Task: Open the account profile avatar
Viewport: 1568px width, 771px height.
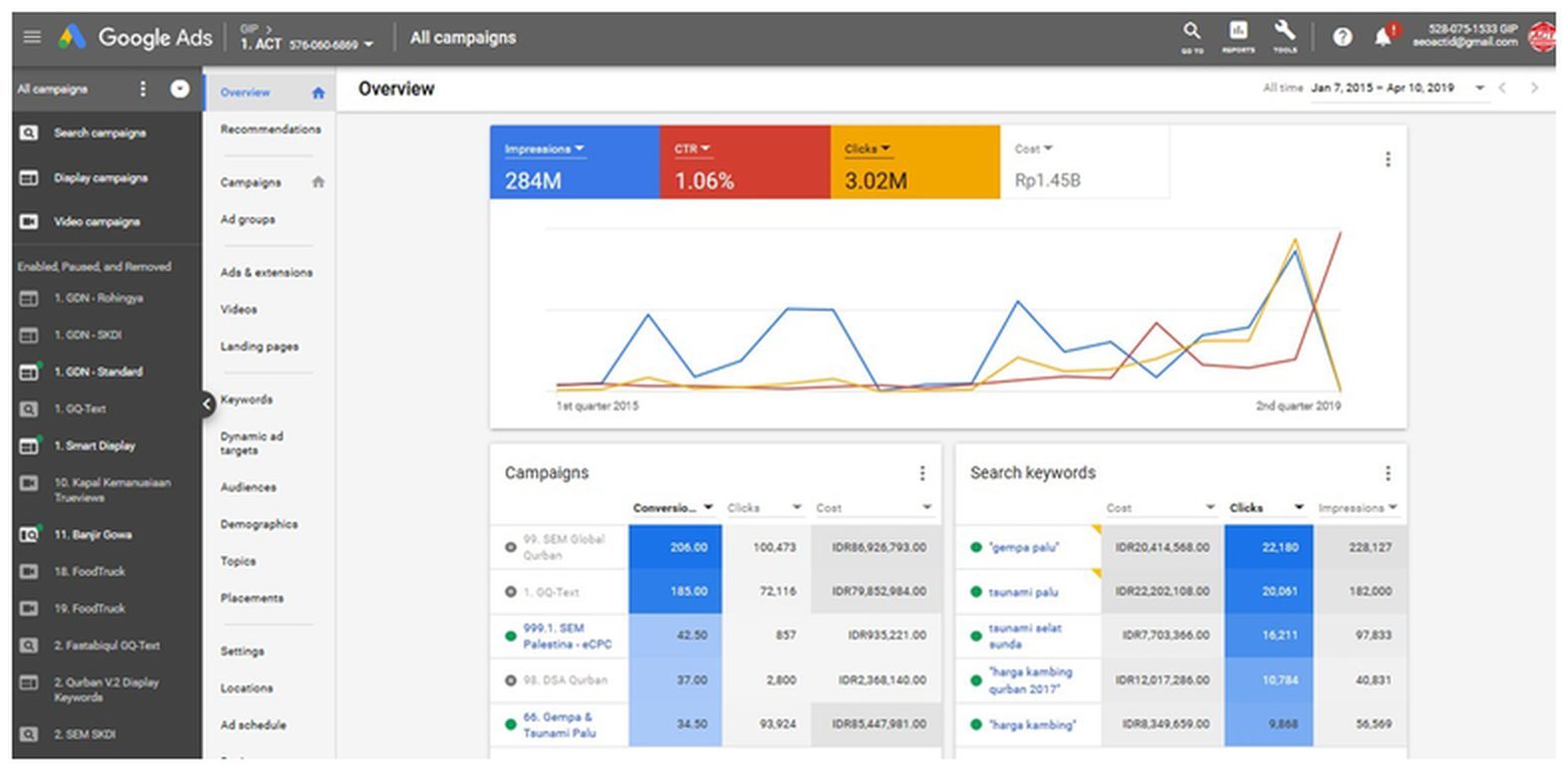Action: [x=1541, y=37]
